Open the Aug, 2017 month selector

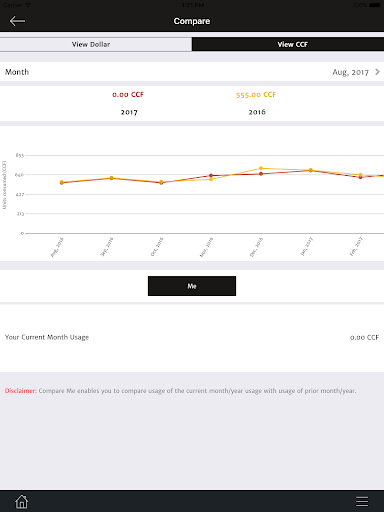pyautogui.click(x=350, y=72)
